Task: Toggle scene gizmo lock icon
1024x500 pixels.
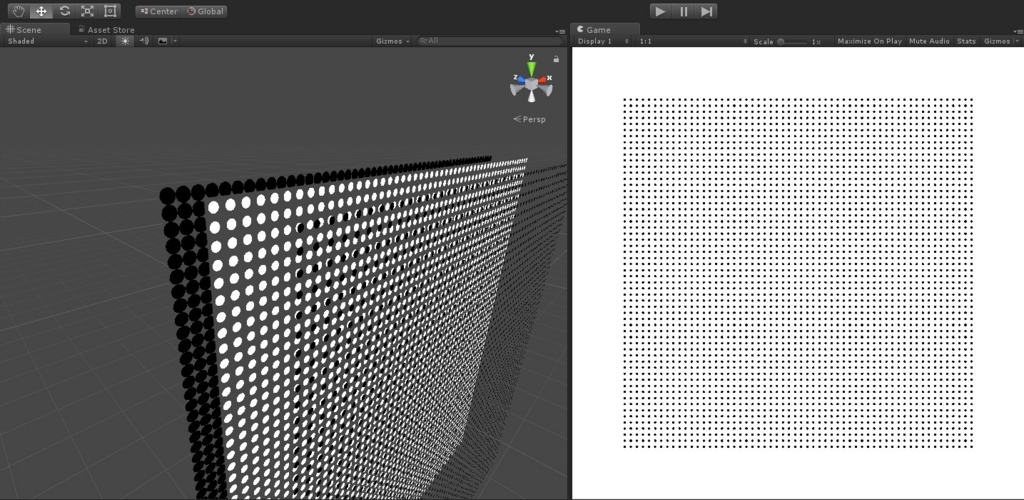Action: (556, 59)
